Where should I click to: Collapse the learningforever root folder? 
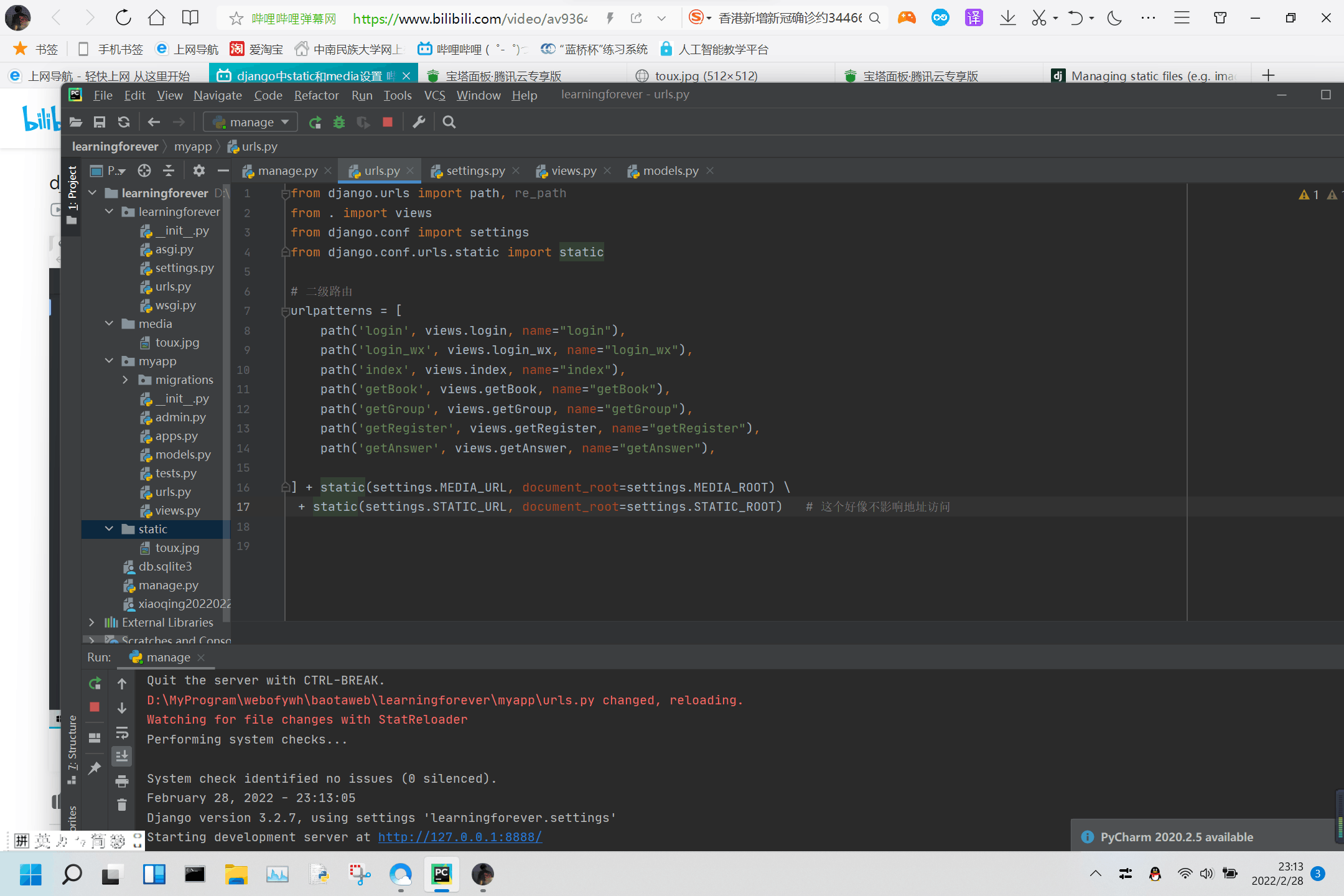pos(93,193)
